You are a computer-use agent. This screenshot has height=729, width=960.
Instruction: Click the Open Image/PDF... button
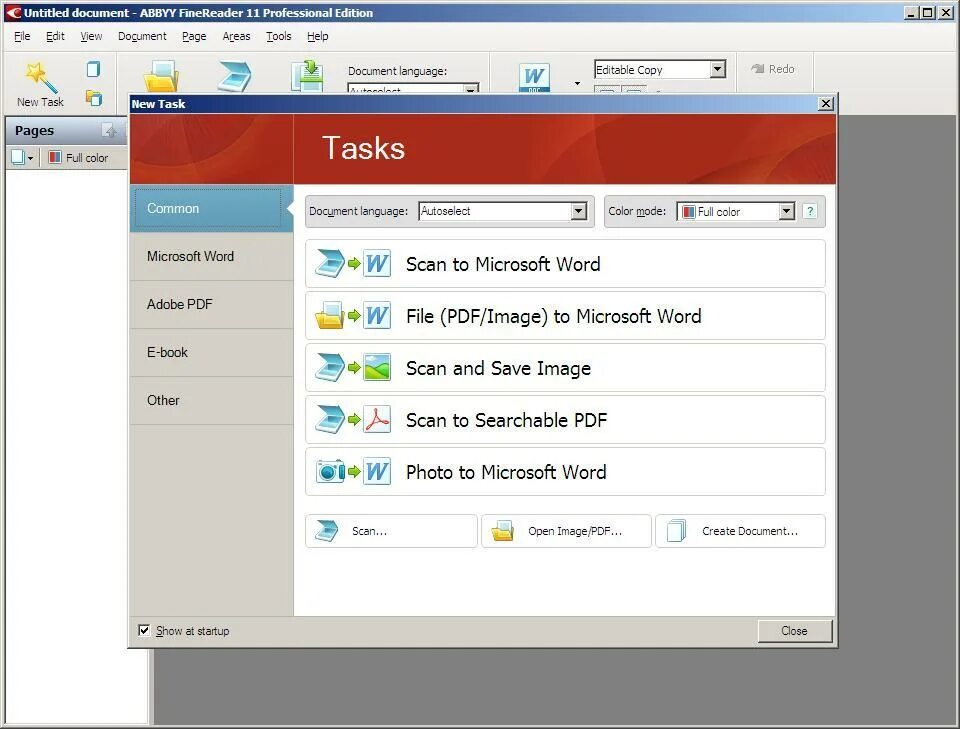click(566, 531)
